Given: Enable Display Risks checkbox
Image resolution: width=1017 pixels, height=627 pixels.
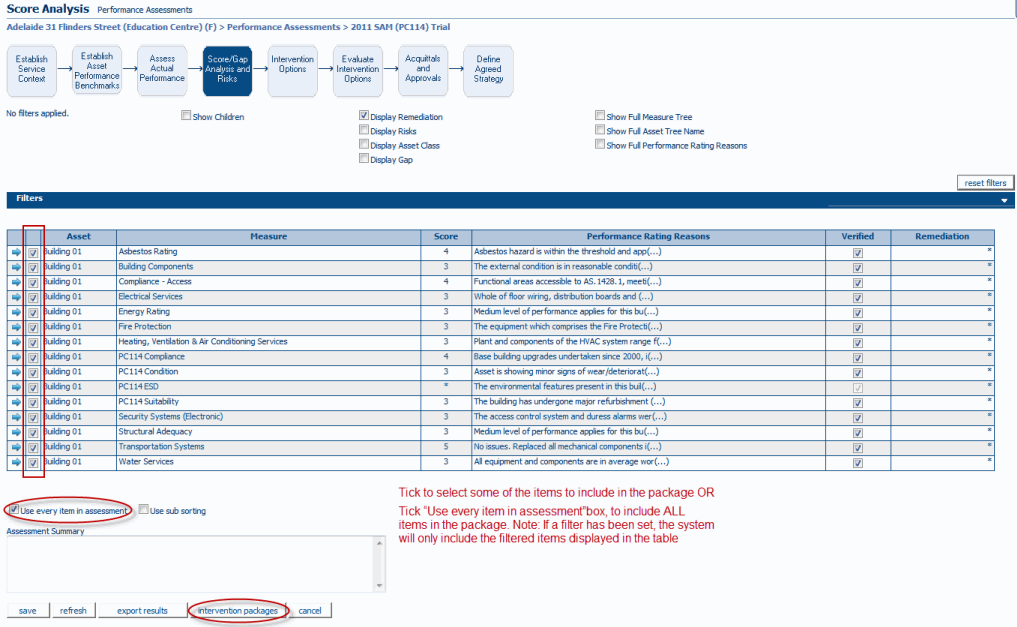Looking at the screenshot, I should tap(364, 130).
